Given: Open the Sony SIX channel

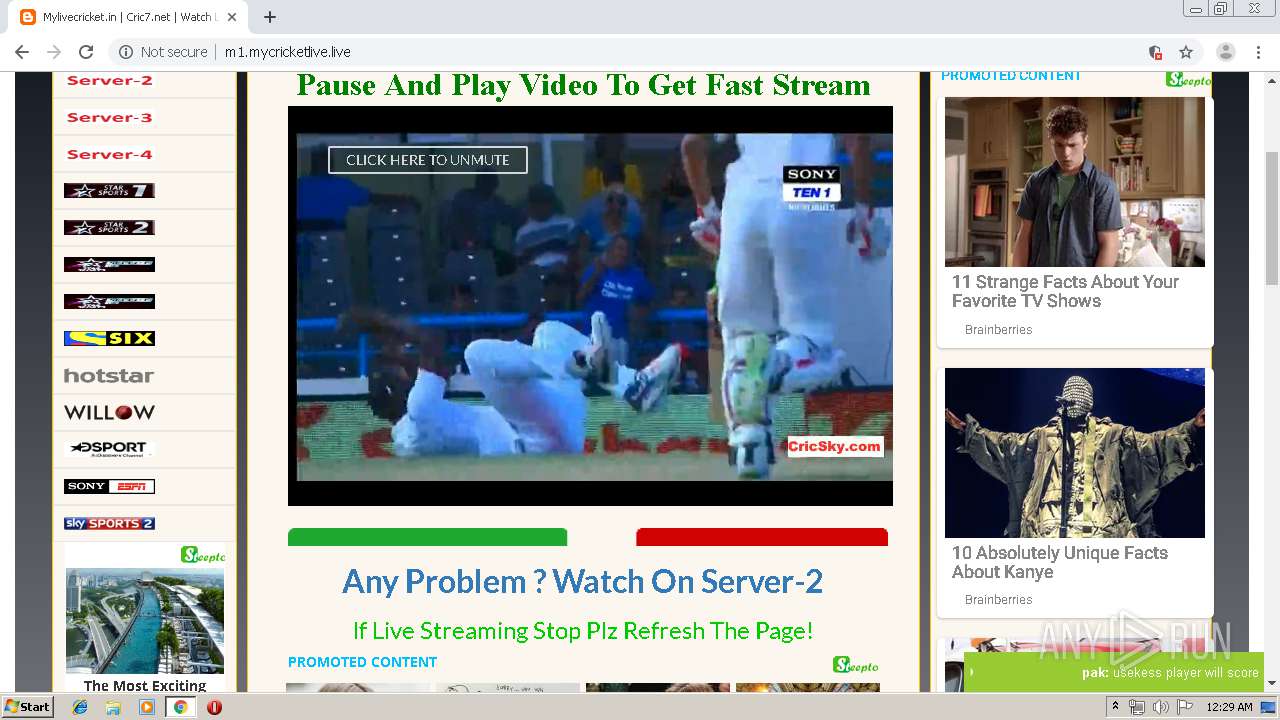Looking at the screenshot, I should tap(109, 338).
